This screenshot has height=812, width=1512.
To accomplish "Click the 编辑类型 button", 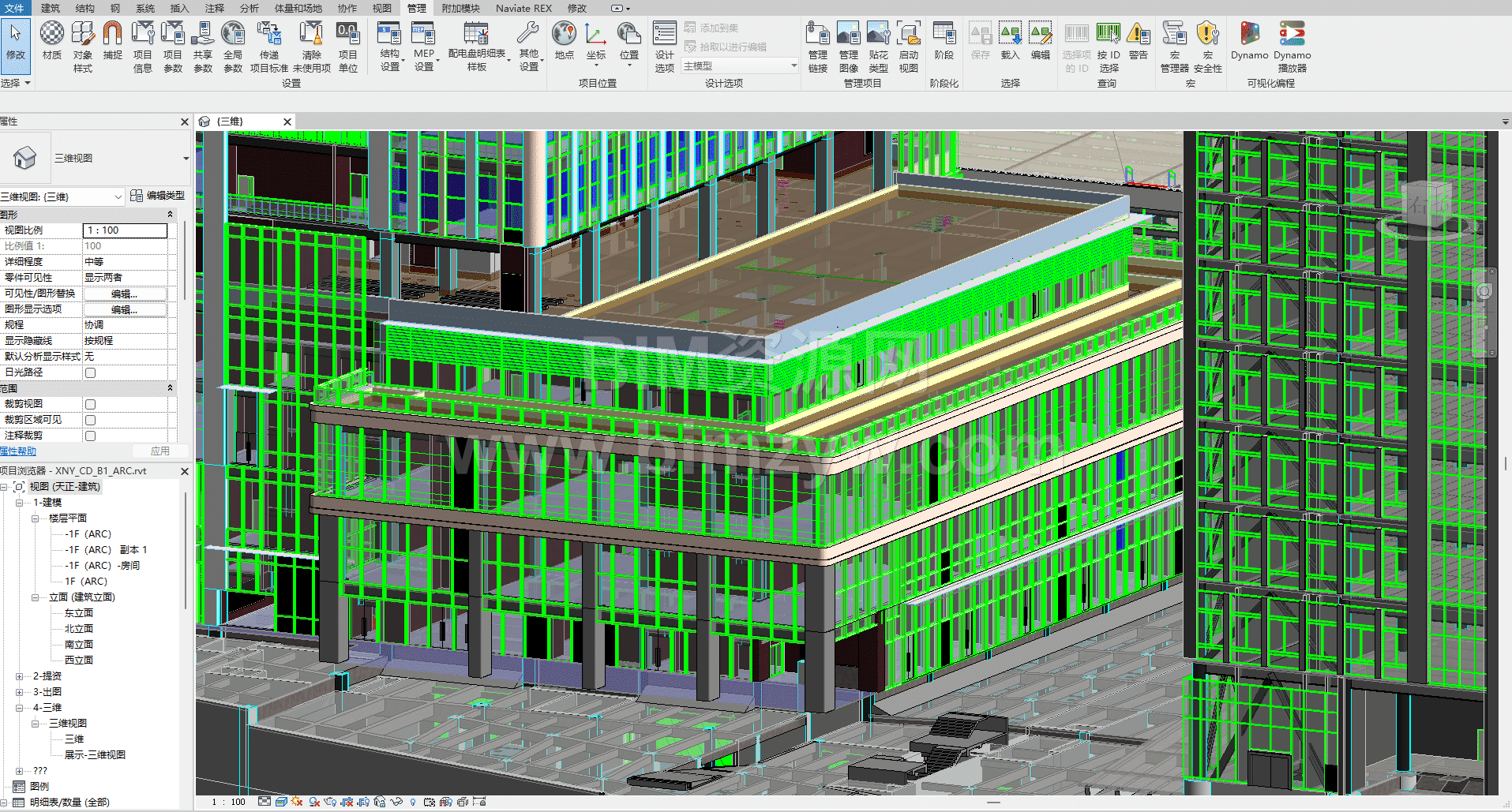I will (158, 196).
